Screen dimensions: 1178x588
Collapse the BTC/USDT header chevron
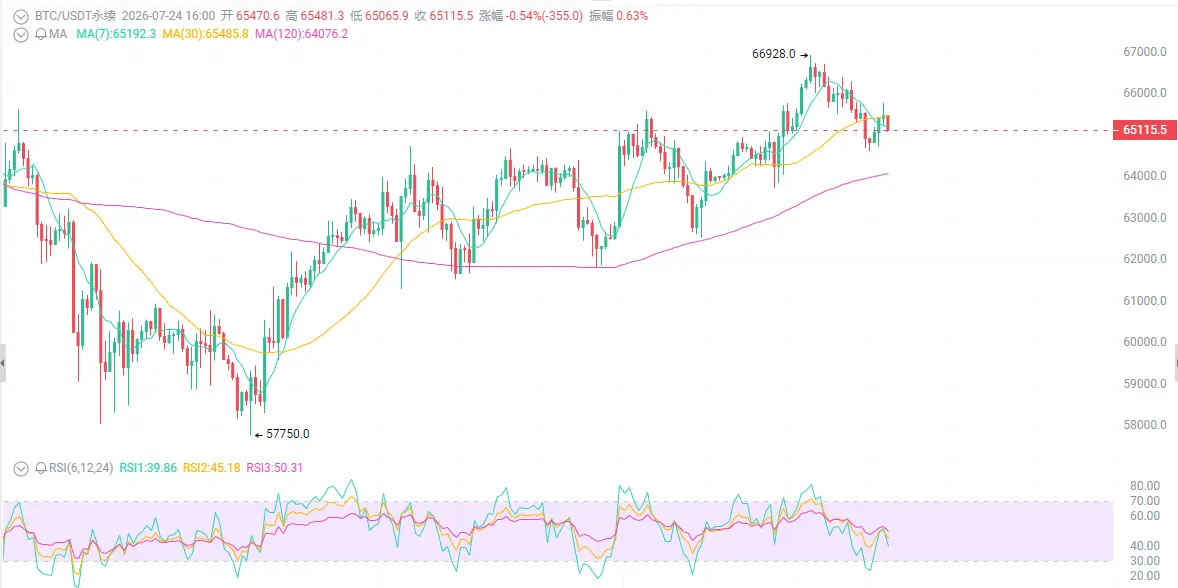(22, 15)
